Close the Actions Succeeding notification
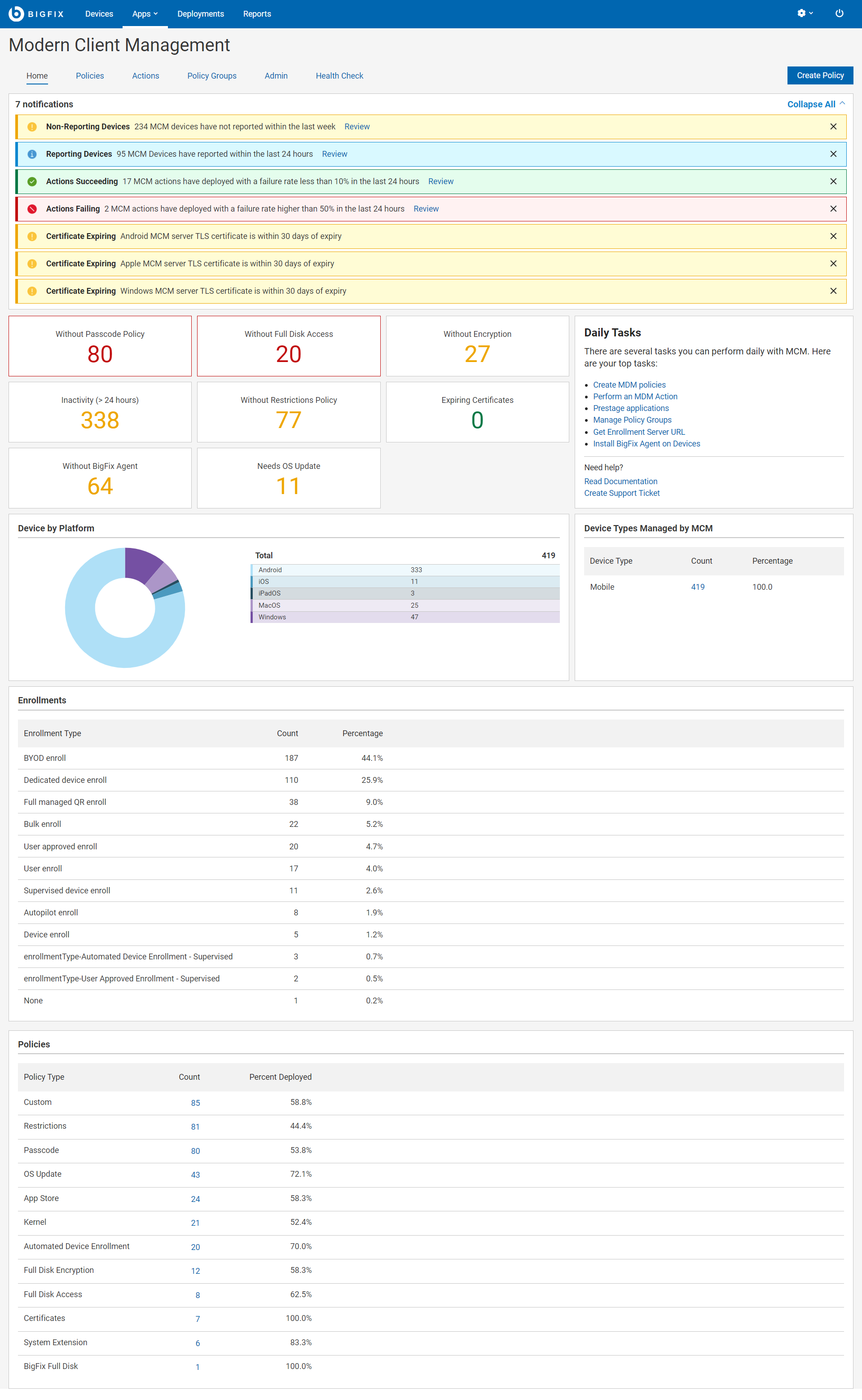The image size is (862, 1400). (x=833, y=181)
